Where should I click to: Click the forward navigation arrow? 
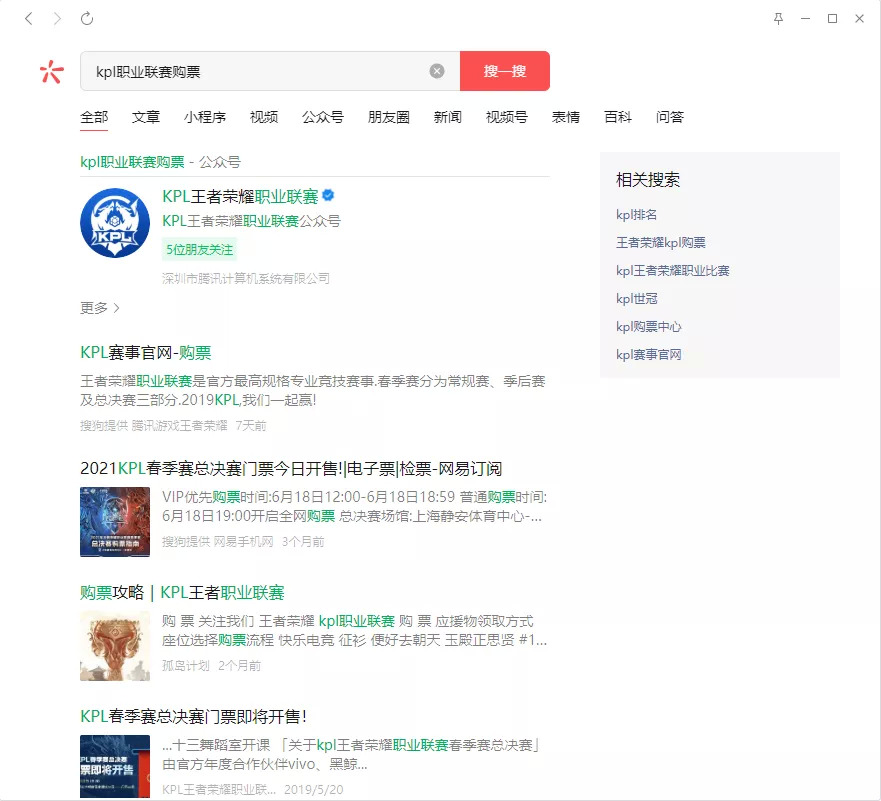[x=57, y=19]
